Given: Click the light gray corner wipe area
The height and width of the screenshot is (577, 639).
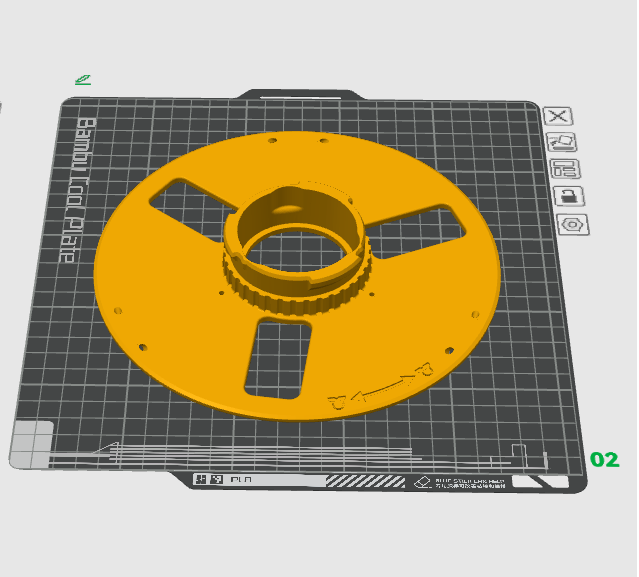Looking at the screenshot, I should point(32,445).
